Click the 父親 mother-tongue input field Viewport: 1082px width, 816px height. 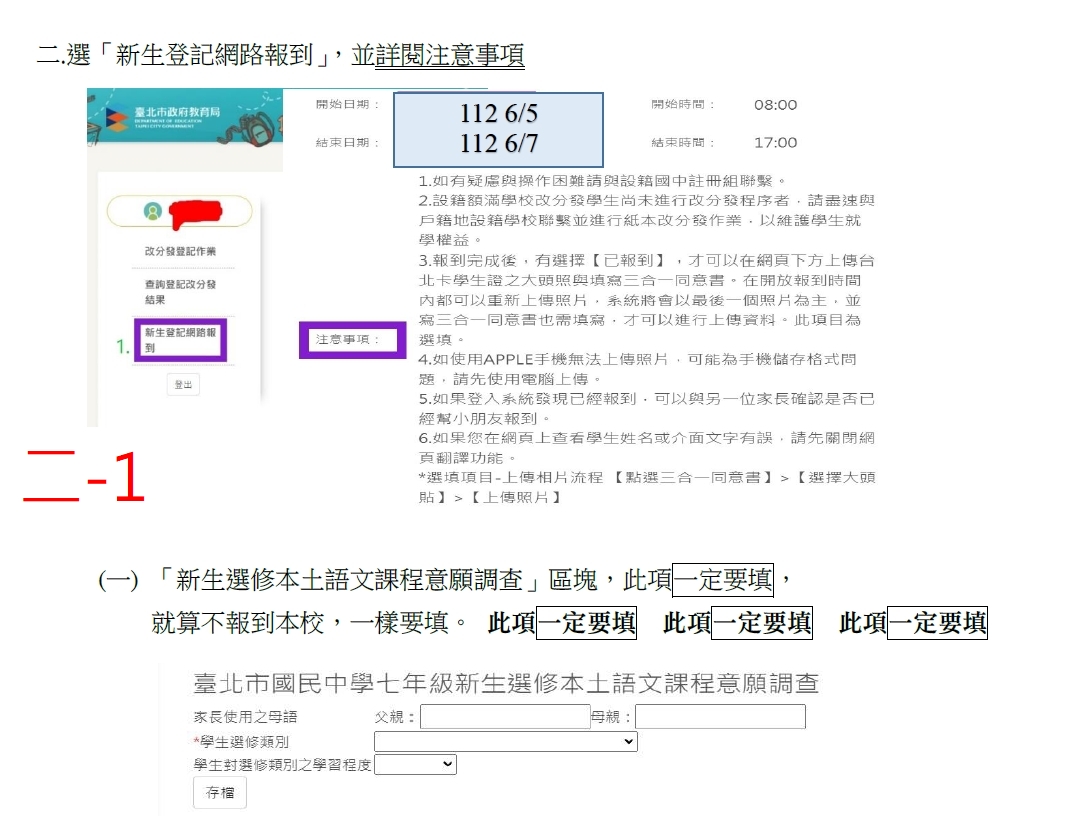point(505,717)
